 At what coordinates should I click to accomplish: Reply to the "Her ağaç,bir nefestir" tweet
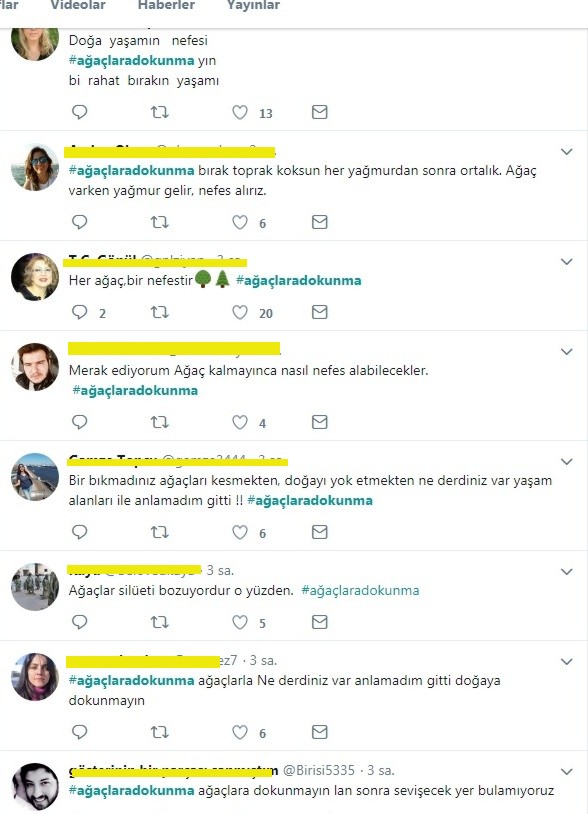(79, 312)
